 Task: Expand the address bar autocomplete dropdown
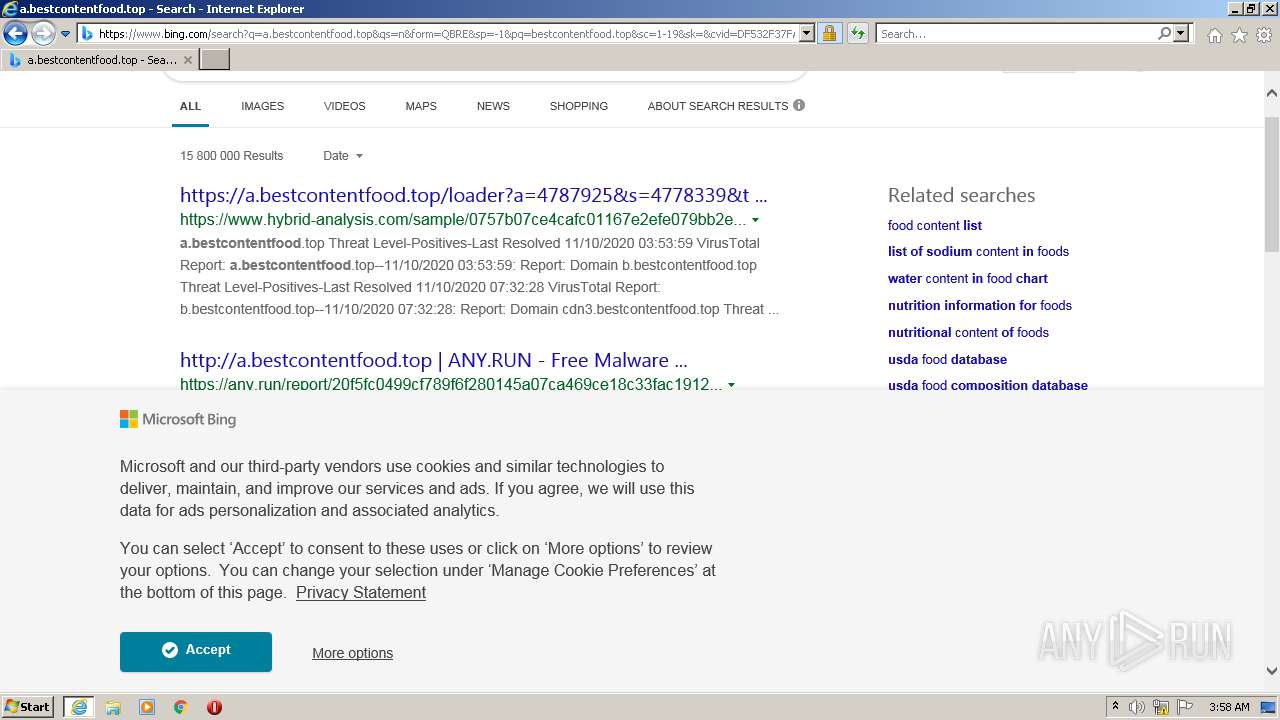pos(807,34)
